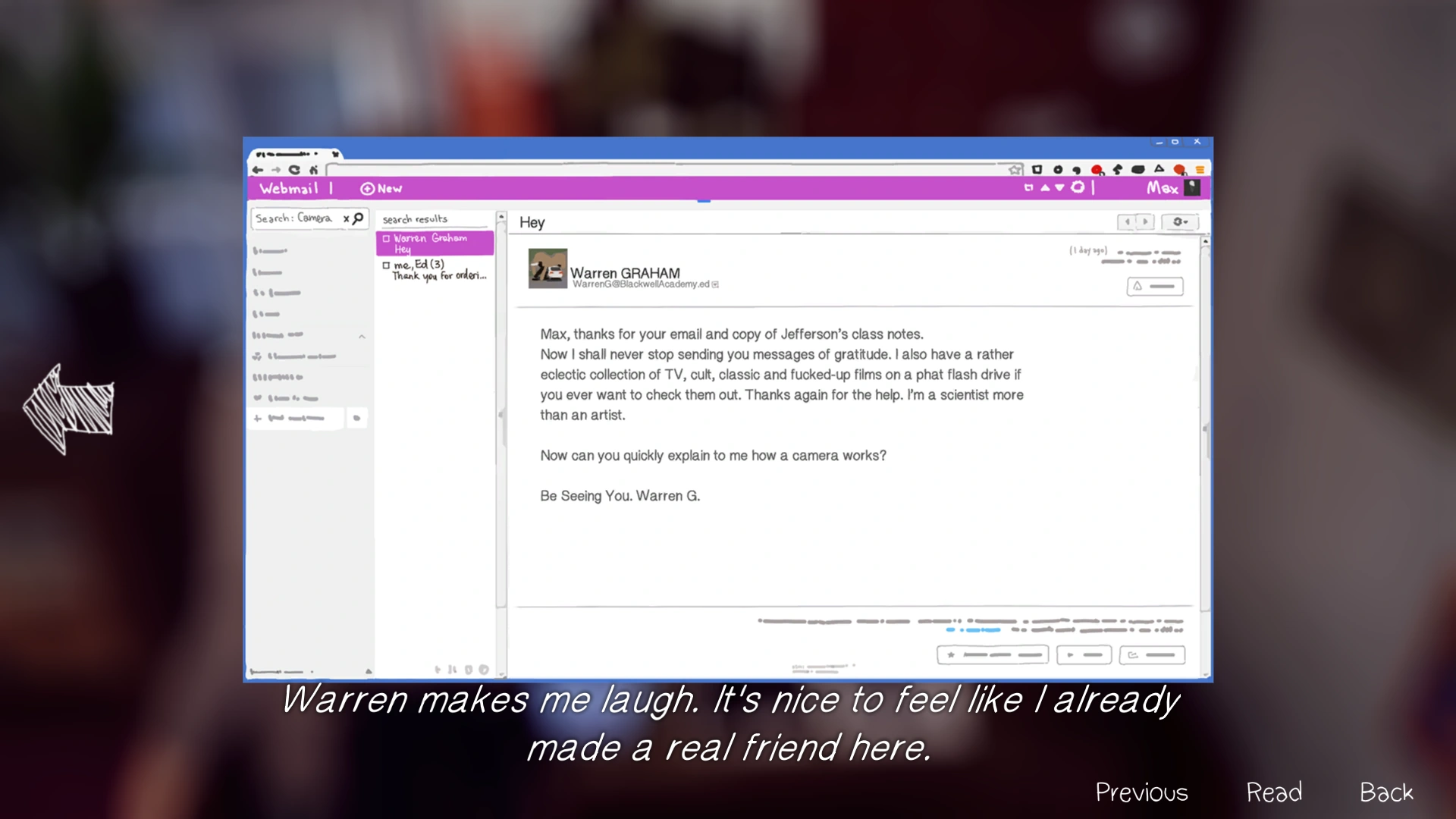The height and width of the screenshot is (819, 1456).
Task: Click the sketched left arrow on screen edge
Action: coord(68,409)
